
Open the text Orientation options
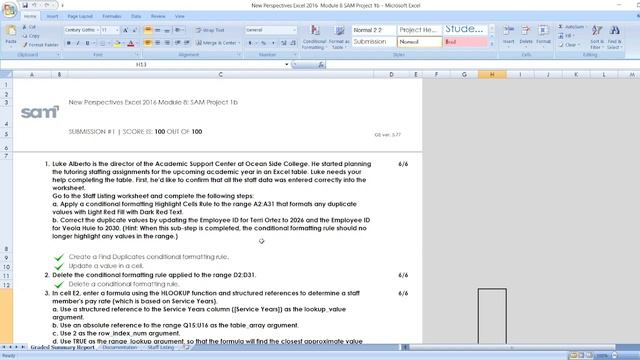tap(179, 30)
